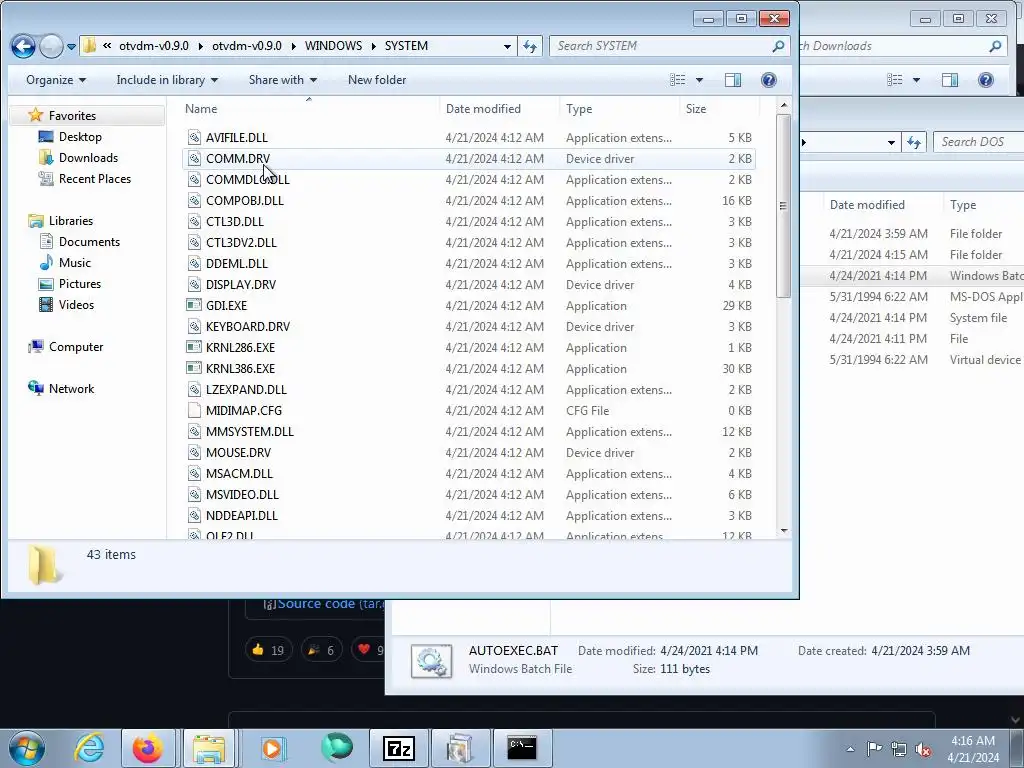Select the DISPLAY.DRV file icon
This screenshot has width=1024, height=768.
(194, 285)
